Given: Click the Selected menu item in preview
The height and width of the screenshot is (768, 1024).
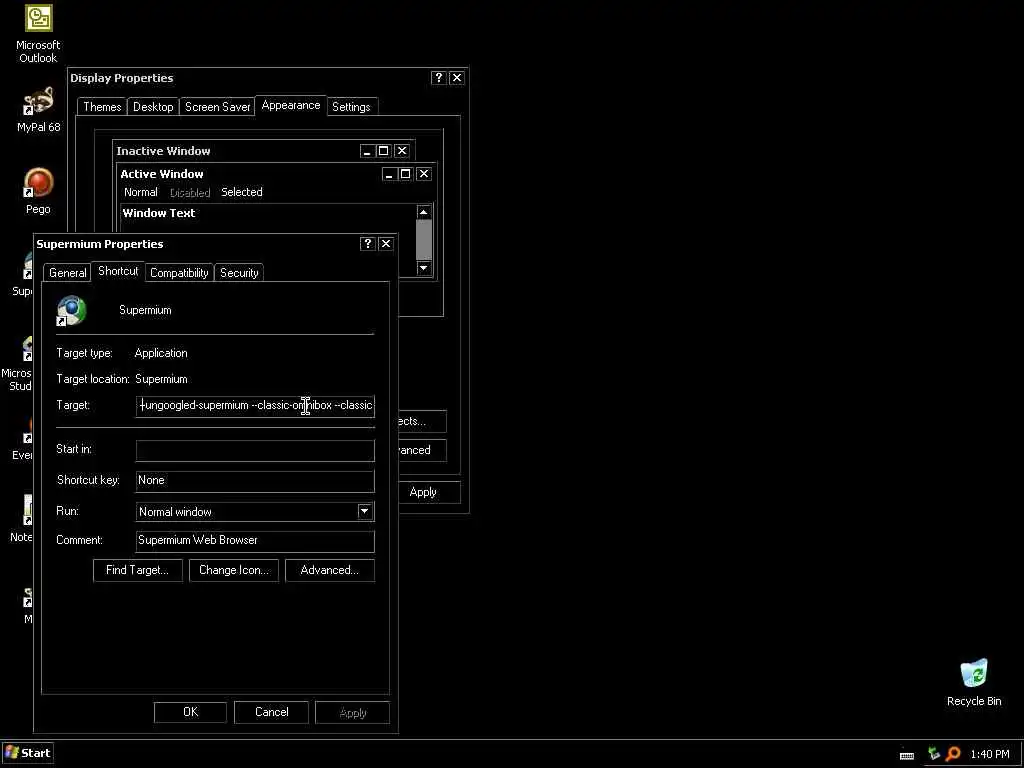Looking at the screenshot, I should (x=242, y=192).
